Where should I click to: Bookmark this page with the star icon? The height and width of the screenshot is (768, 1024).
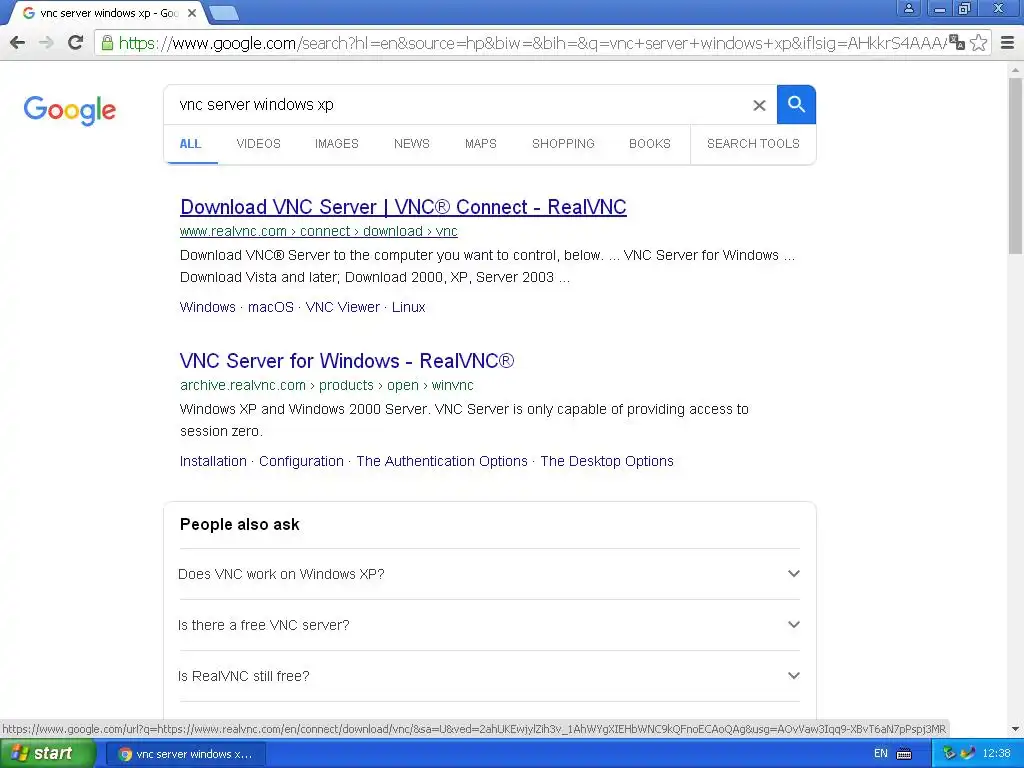pyautogui.click(x=978, y=43)
